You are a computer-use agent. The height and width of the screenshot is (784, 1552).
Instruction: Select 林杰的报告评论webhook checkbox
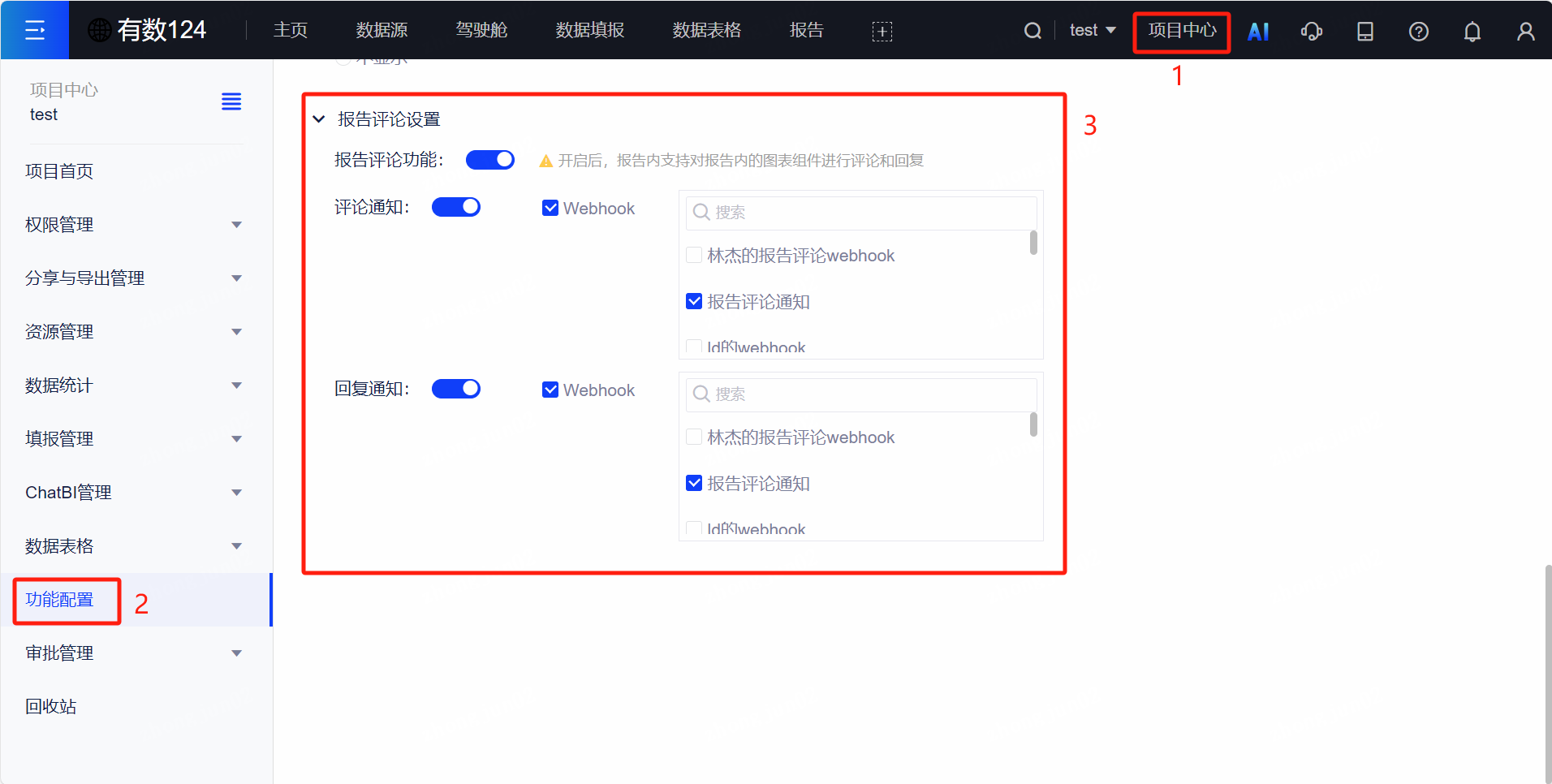pyautogui.click(x=694, y=255)
